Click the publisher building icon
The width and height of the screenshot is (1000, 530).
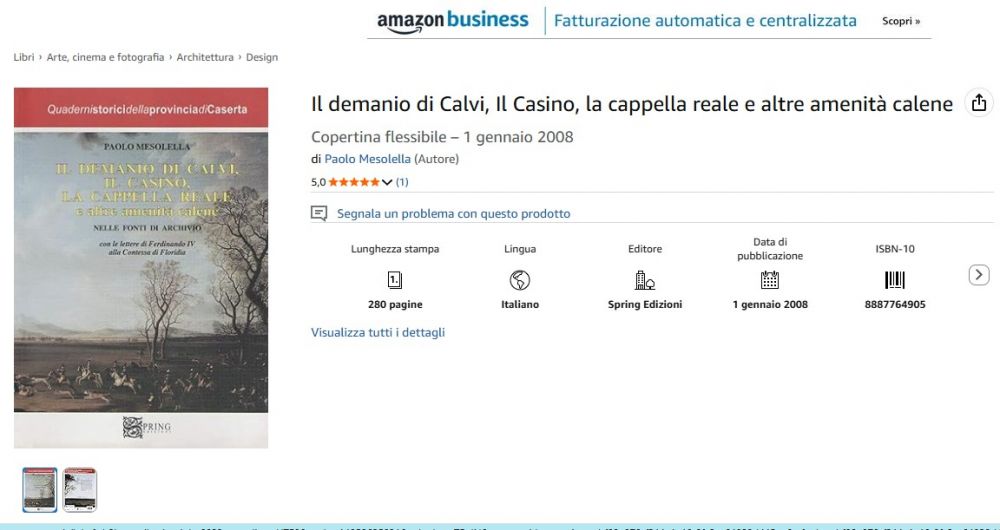pyautogui.click(x=645, y=280)
